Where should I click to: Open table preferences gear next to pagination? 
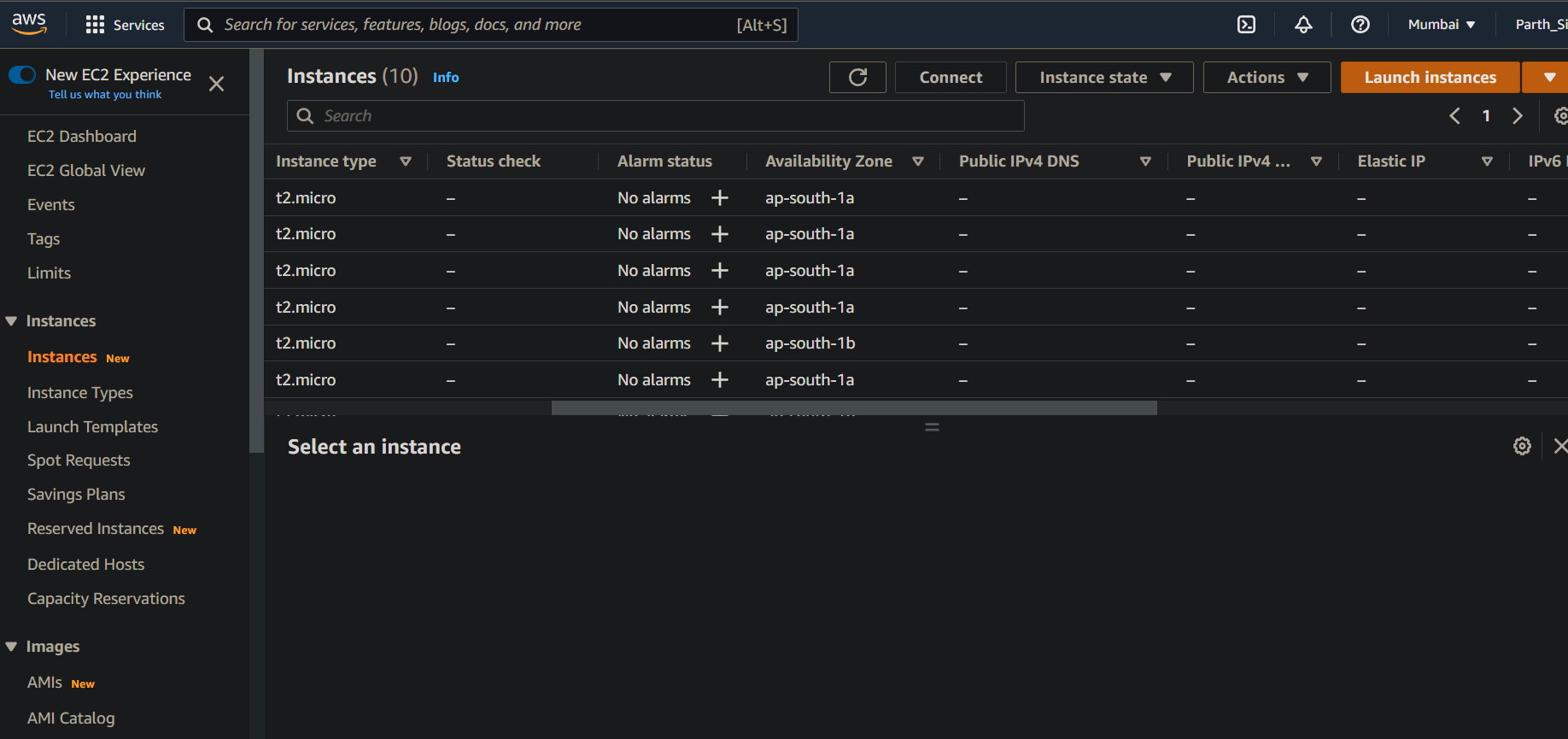coord(1560,116)
